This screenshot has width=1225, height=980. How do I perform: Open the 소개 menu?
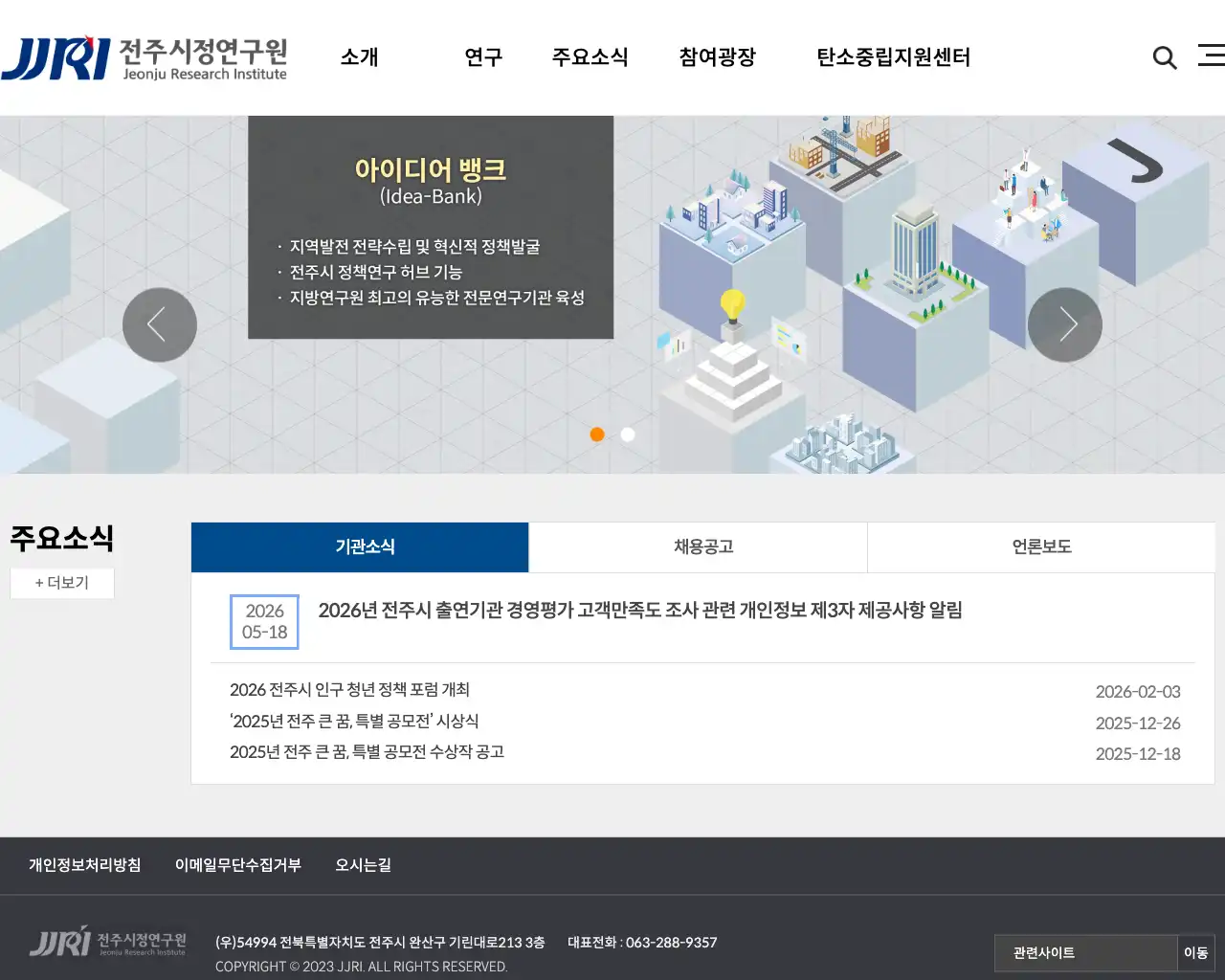point(360,57)
